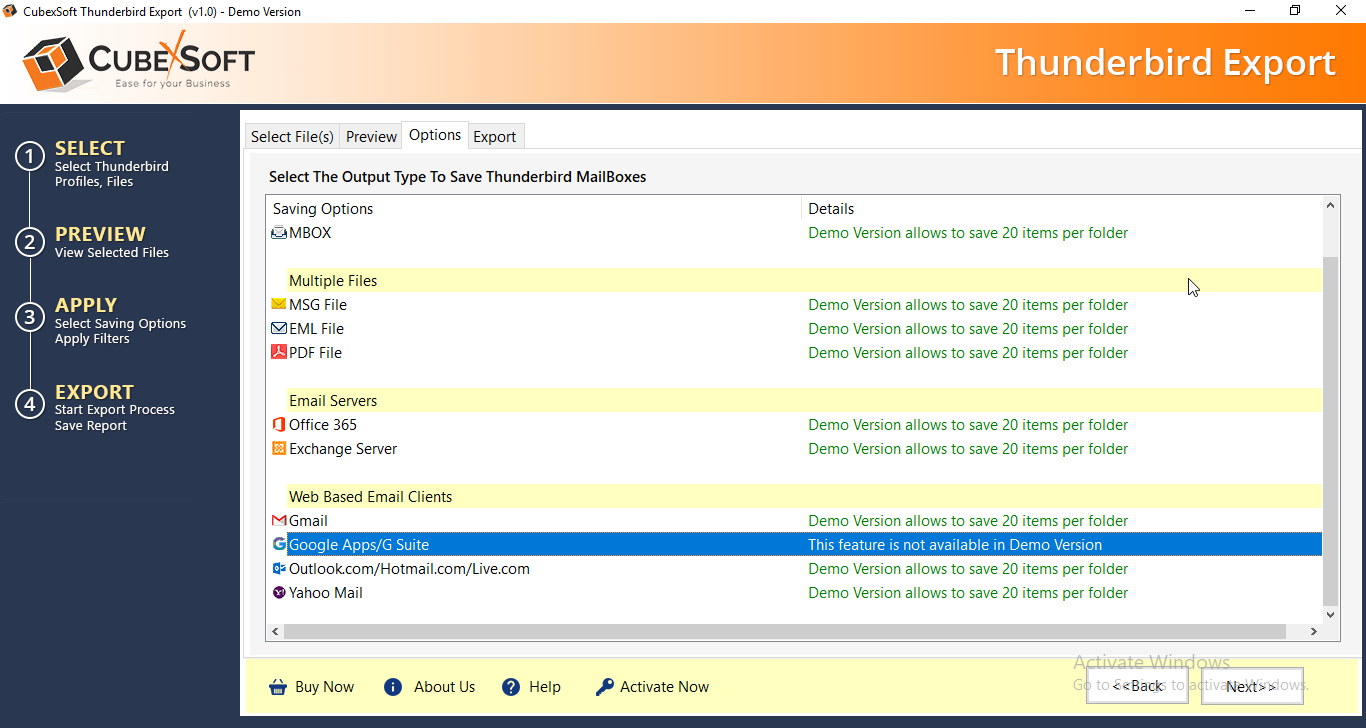Image resolution: width=1366 pixels, height=728 pixels.
Task: Click the Help question mark icon
Action: (511, 687)
